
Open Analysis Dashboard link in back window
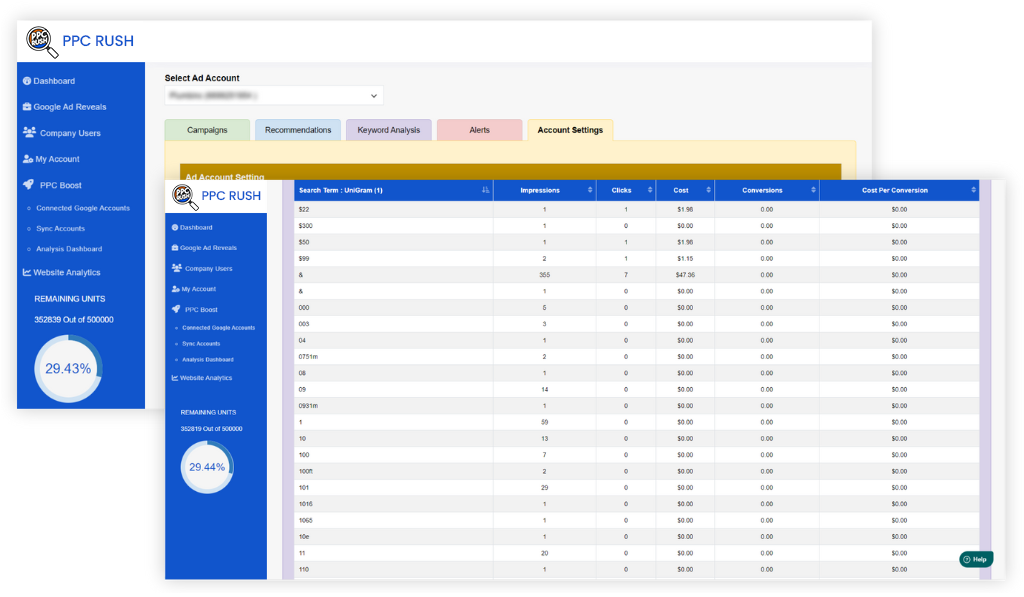(x=69, y=249)
